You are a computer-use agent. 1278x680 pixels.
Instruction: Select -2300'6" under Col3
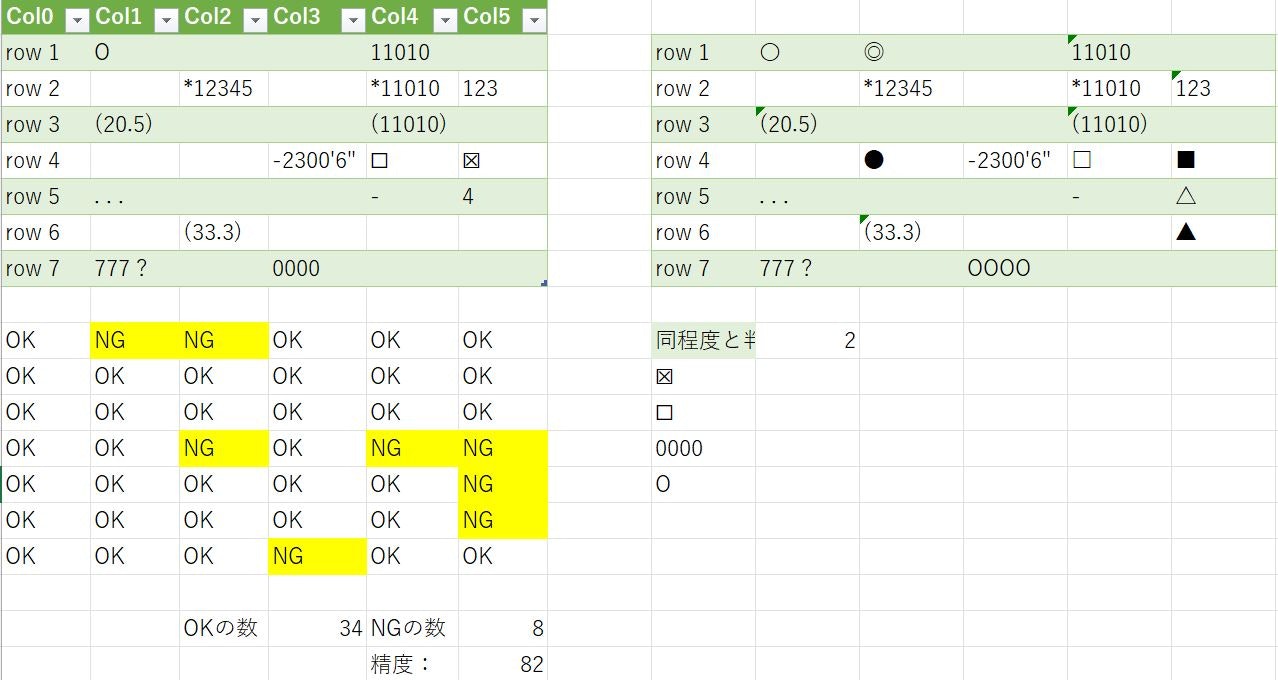[x=317, y=160]
